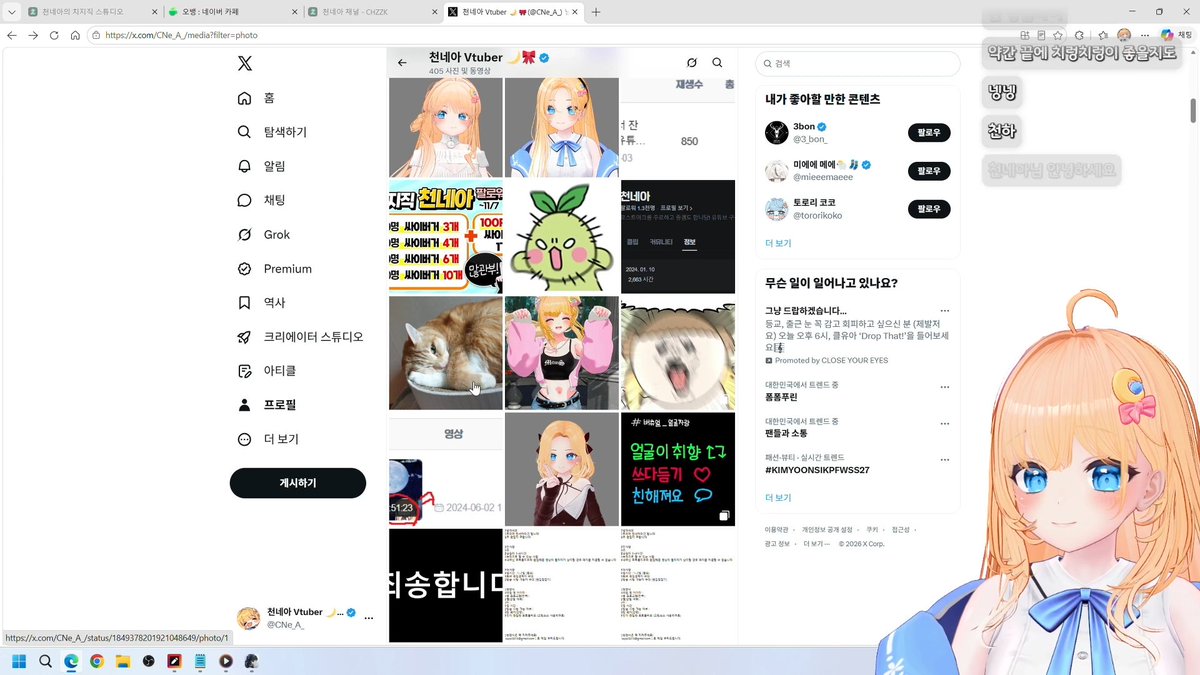Select the 천네아 Vtuber X tab
Image resolution: width=1200 pixels, height=675 pixels.
click(513, 12)
